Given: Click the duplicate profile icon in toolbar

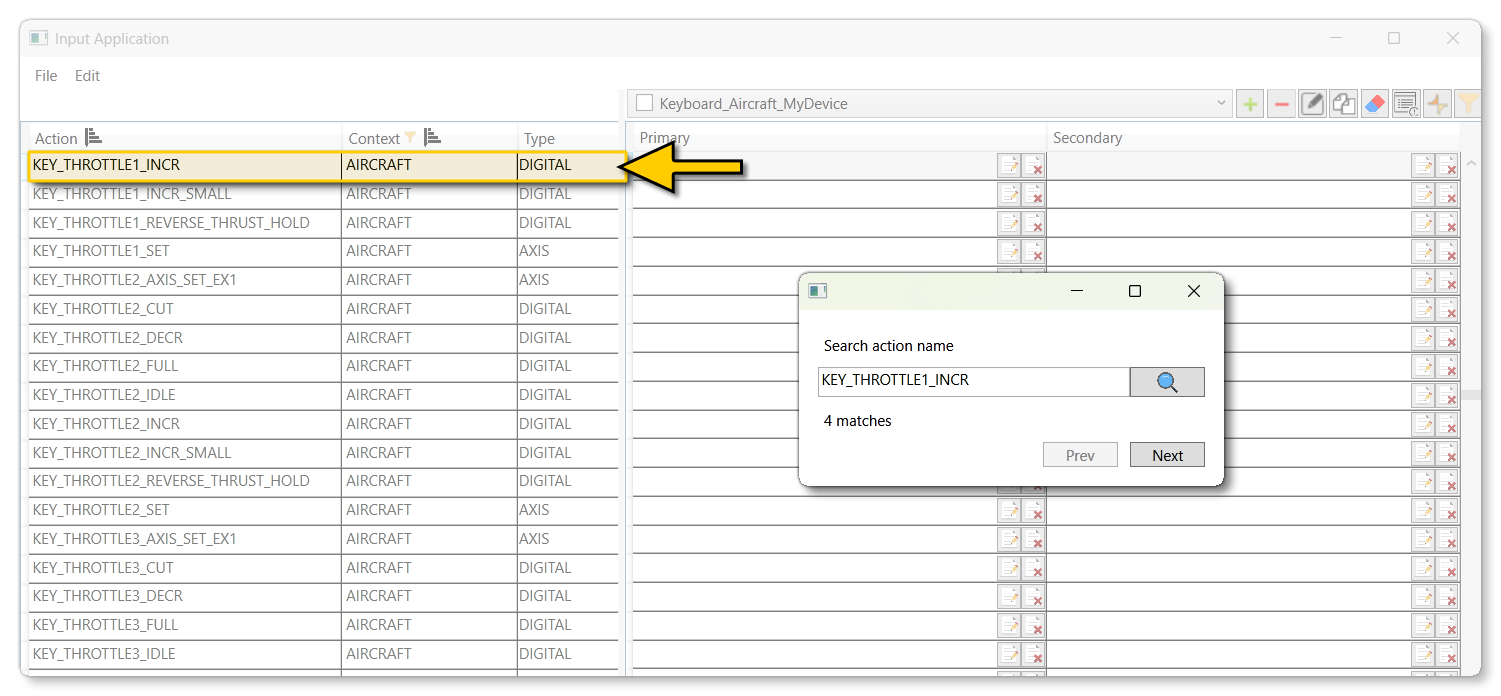Looking at the screenshot, I should 1343,104.
